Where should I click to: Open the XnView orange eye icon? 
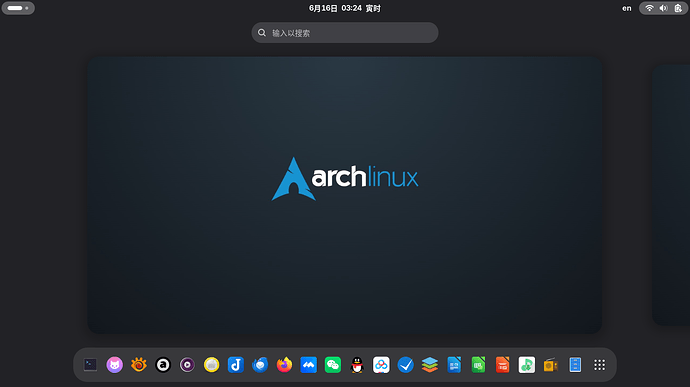pos(139,365)
